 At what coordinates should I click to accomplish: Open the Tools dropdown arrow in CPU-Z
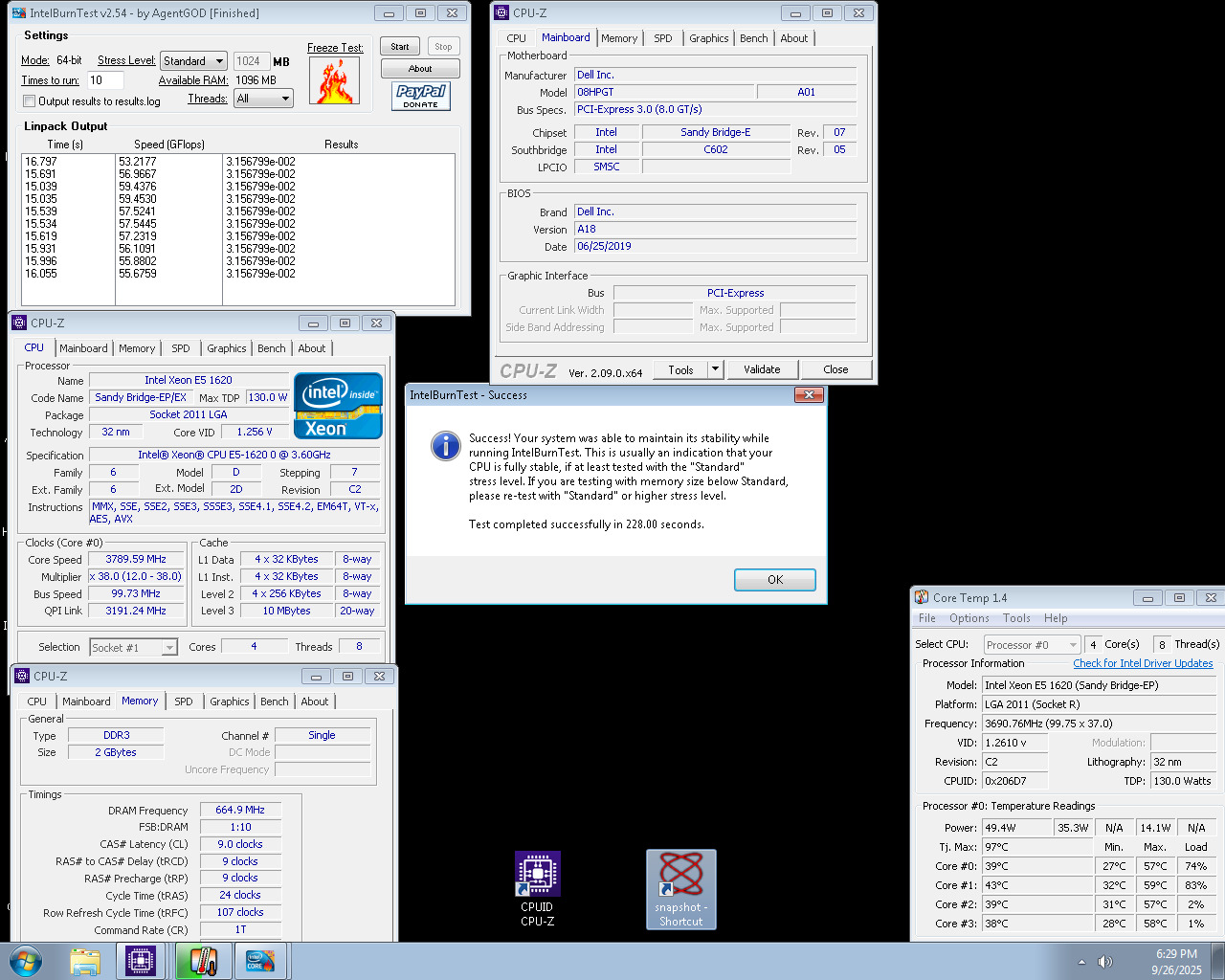715,369
